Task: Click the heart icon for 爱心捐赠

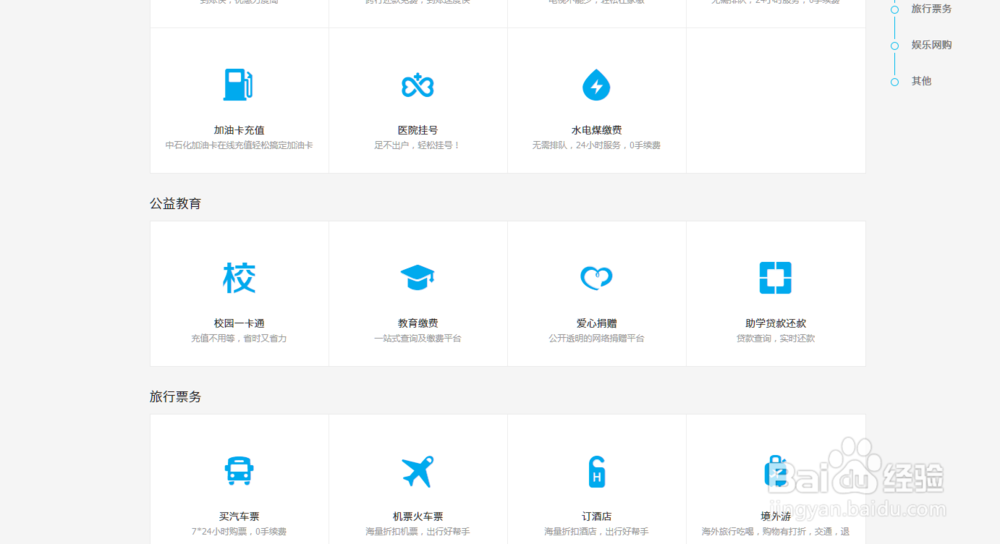Action: tap(596, 277)
